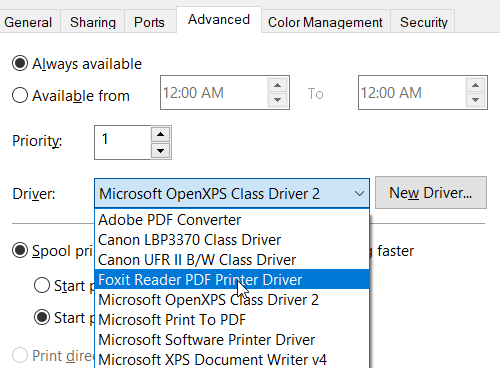The height and width of the screenshot is (368, 500).
Task: Increase the To end time
Action: click(x=476, y=85)
